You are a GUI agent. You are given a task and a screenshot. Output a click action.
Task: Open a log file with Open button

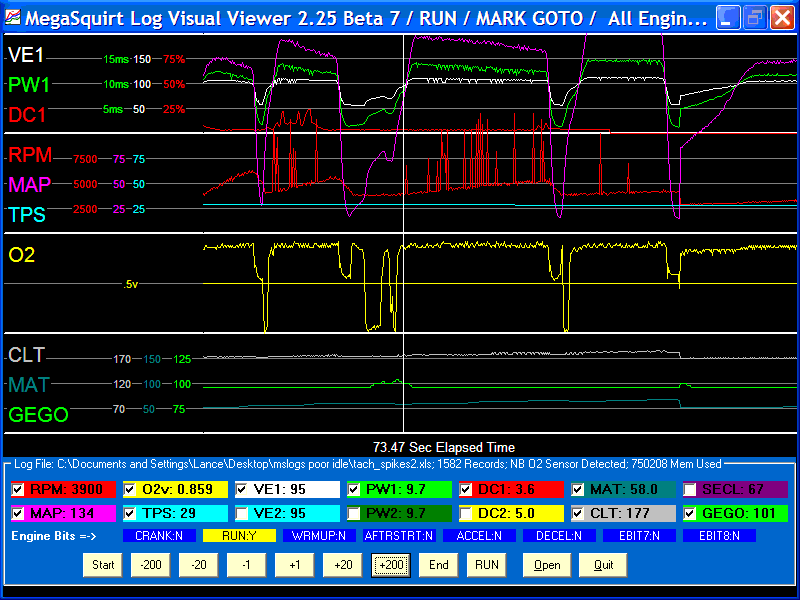(546, 565)
